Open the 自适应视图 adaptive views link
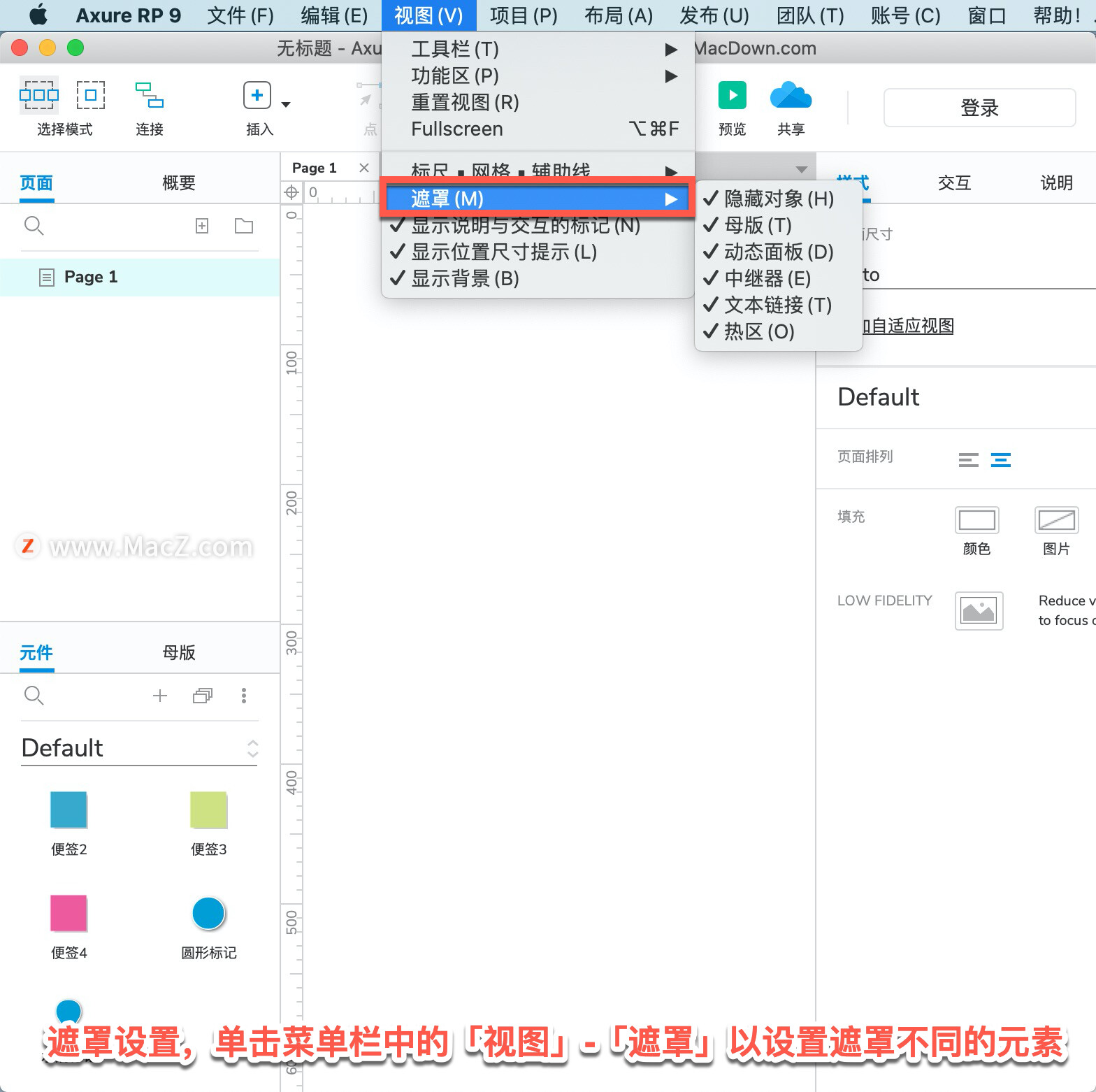The height and width of the screenshot is (1092, 1096). [907, 326]
